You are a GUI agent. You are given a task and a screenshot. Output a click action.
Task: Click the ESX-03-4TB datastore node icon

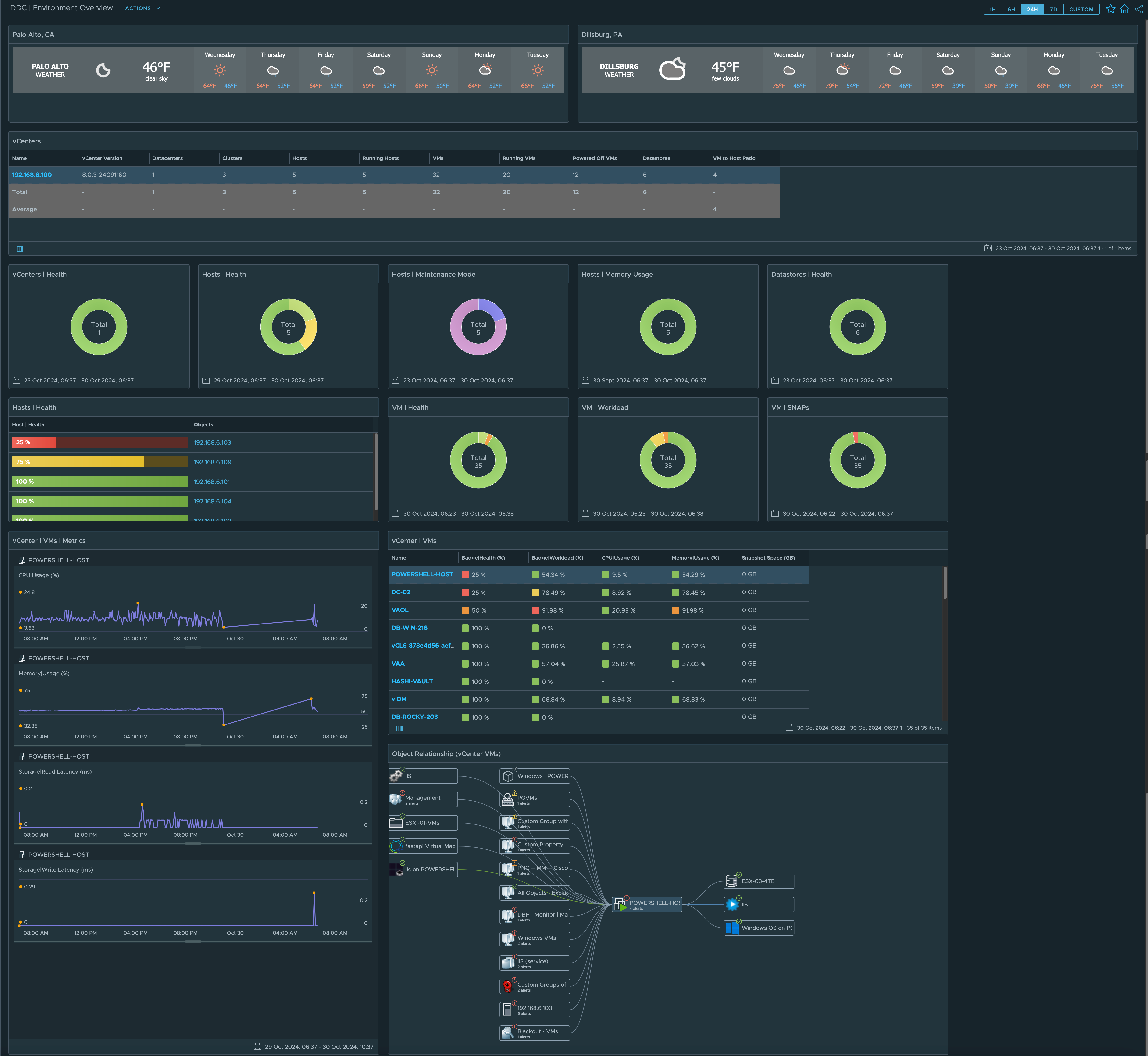[731, 881]
